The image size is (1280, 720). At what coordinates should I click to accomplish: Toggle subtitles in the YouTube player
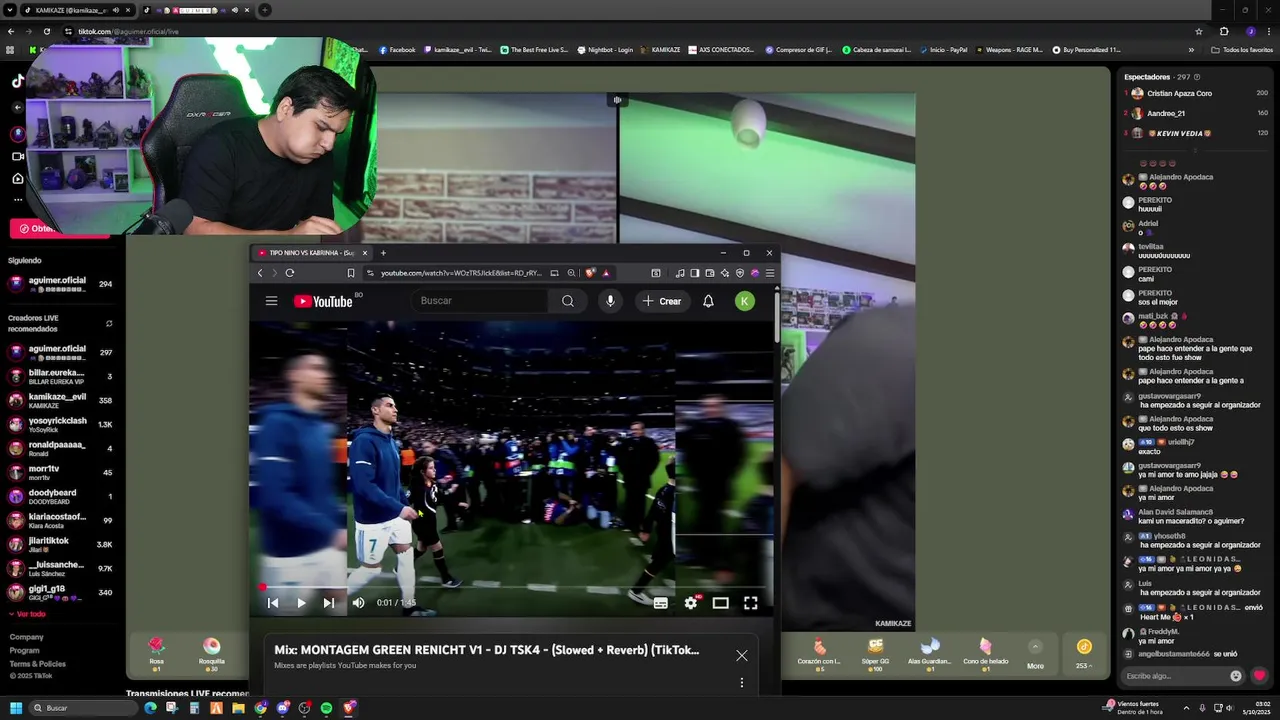click(x=660, y=603)
